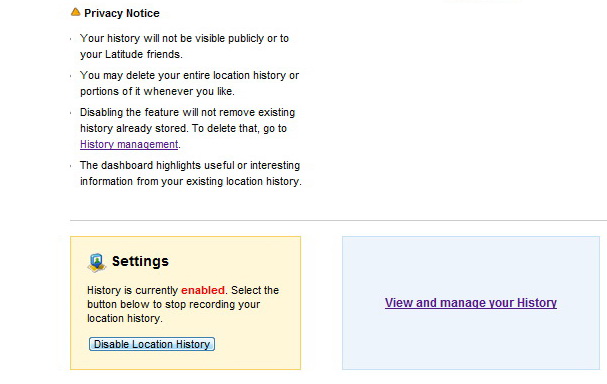Click the Disable Location History button
Viewport: 607px width, 384px height.
click(152, 344)
